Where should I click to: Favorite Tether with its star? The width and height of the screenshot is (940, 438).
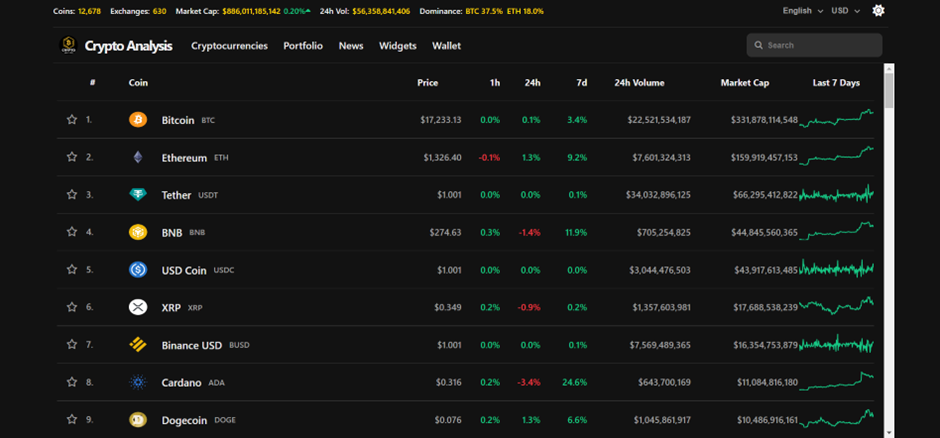(x=72, y=194)
